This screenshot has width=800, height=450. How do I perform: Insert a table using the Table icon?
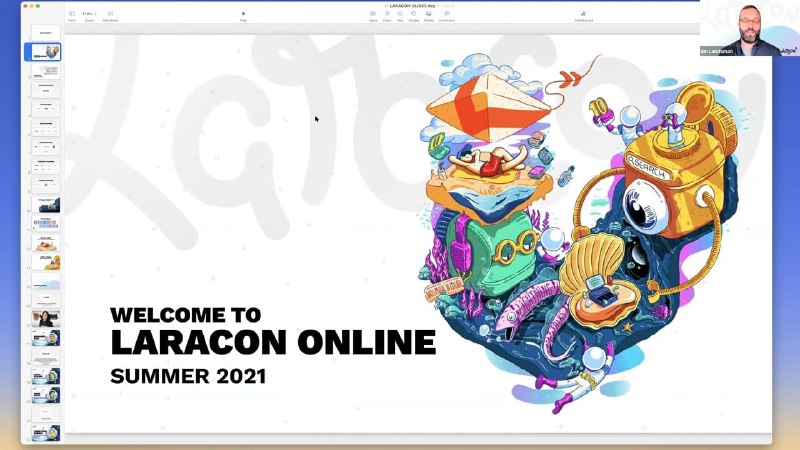coord(373,16)
